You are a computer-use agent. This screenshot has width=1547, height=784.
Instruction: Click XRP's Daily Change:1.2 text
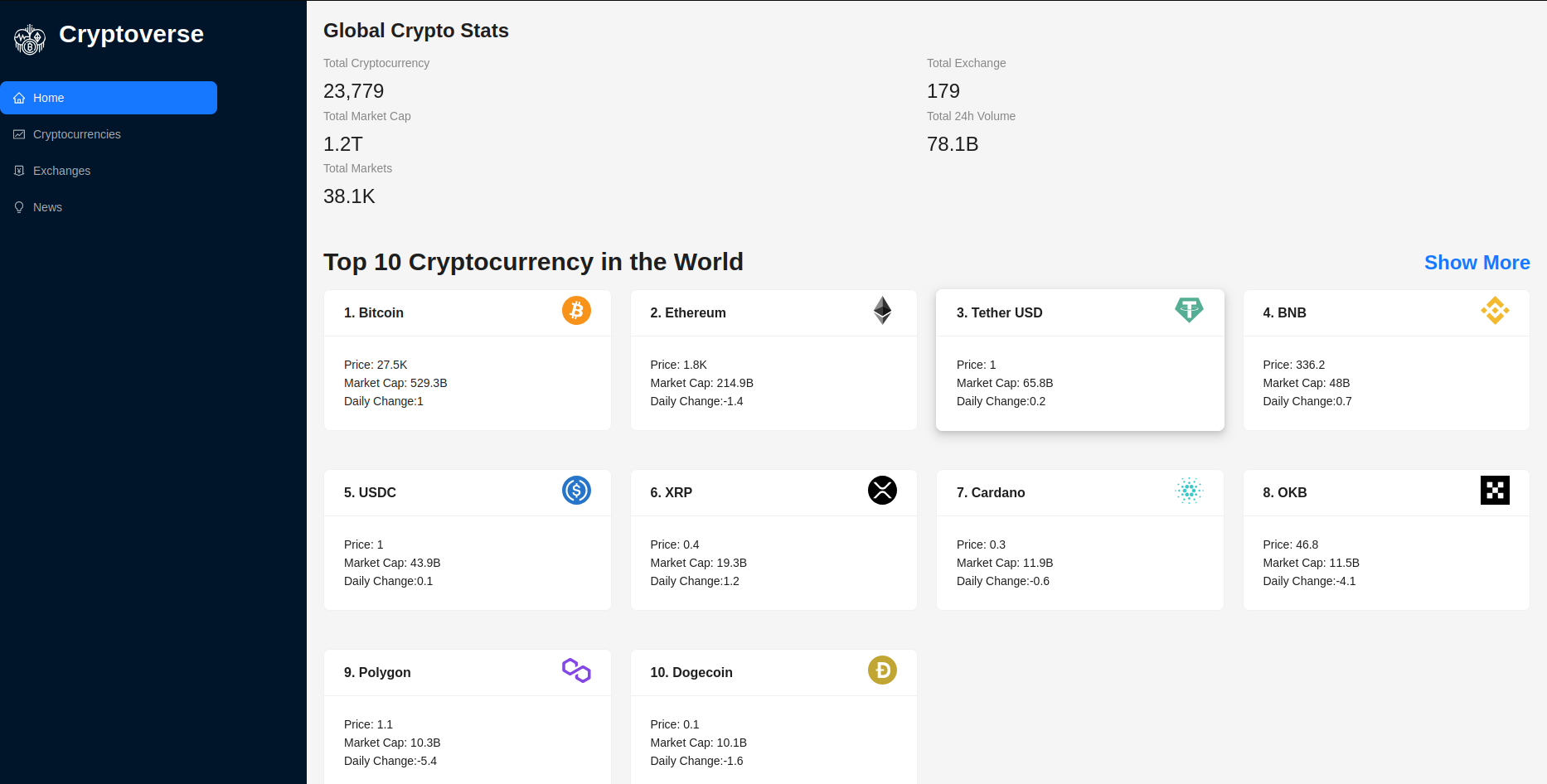[x=695, y=581]
